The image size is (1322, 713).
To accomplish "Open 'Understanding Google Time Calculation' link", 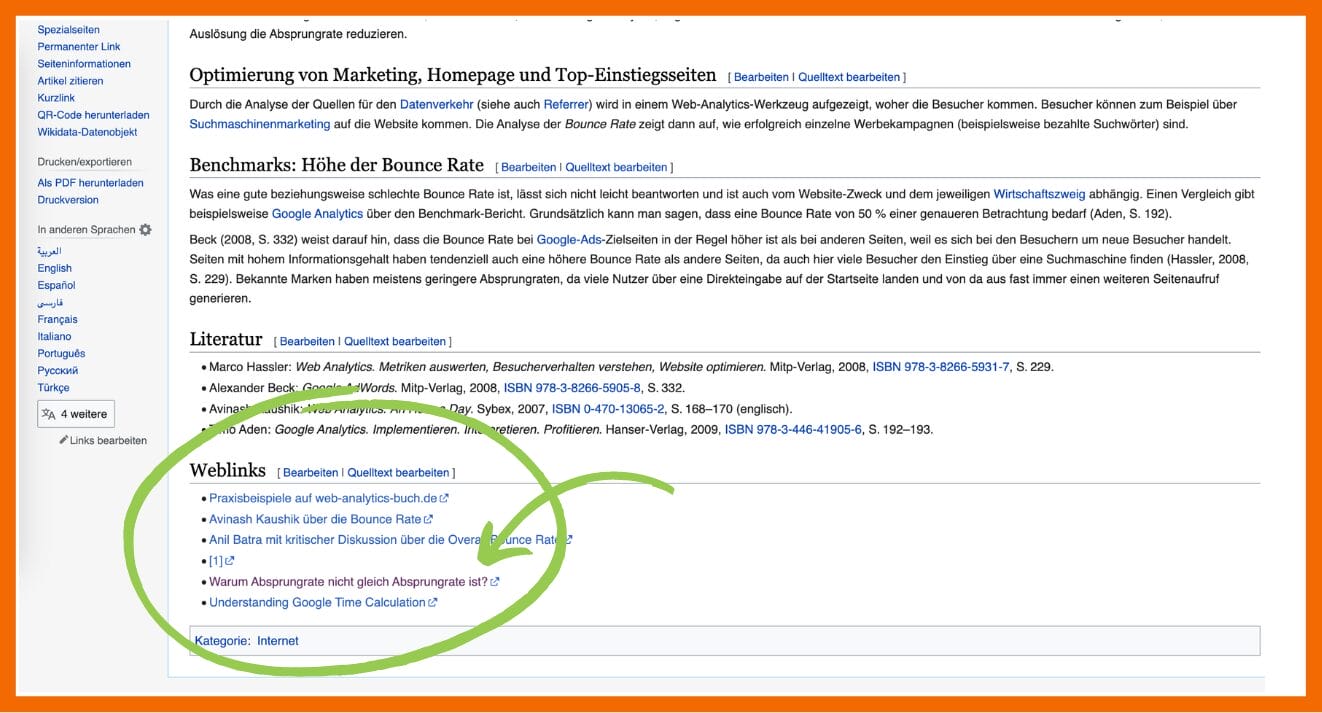I will [317, 602].
